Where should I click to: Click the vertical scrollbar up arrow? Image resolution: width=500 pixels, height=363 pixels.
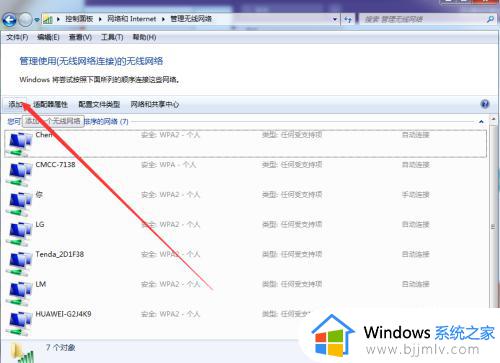tap(494, 118)
